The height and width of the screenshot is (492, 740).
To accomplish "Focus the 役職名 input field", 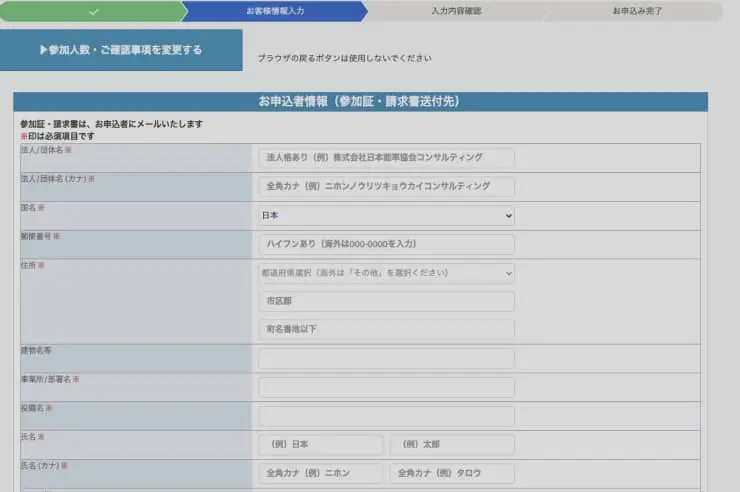I will click(x=386, y=416).
